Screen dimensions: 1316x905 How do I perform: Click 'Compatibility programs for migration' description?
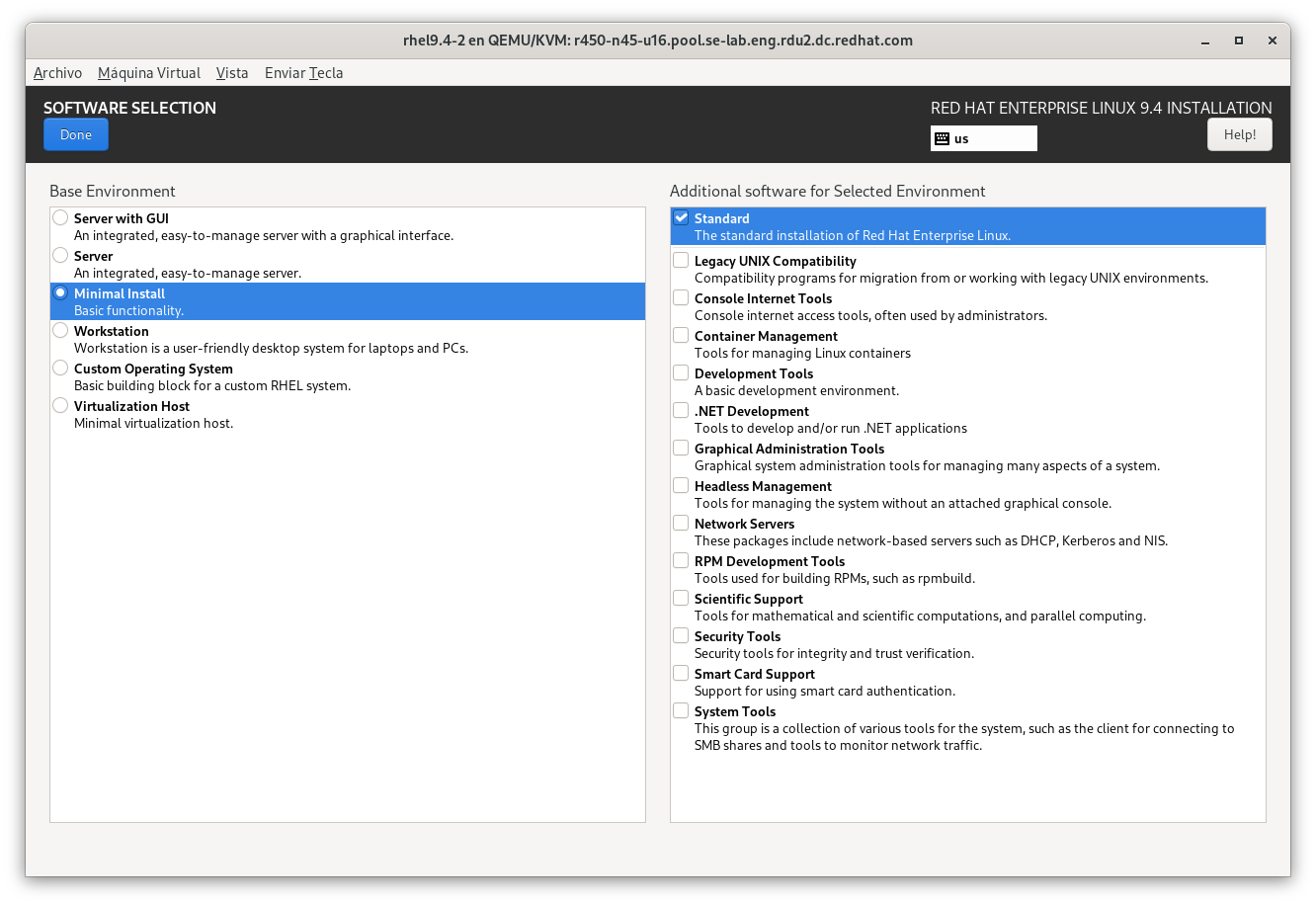pos(951,278)
